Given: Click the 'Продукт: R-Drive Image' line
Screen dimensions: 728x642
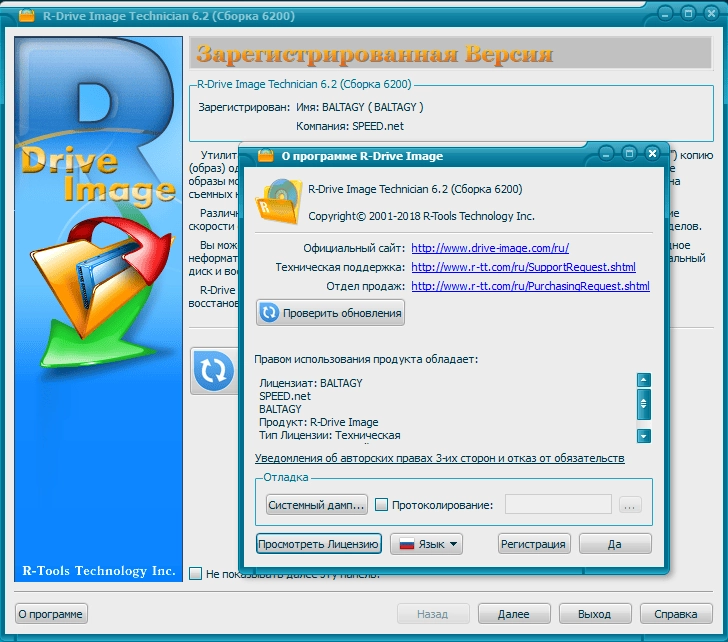Looking at the screenshot, I should click(x=318, y=422).
